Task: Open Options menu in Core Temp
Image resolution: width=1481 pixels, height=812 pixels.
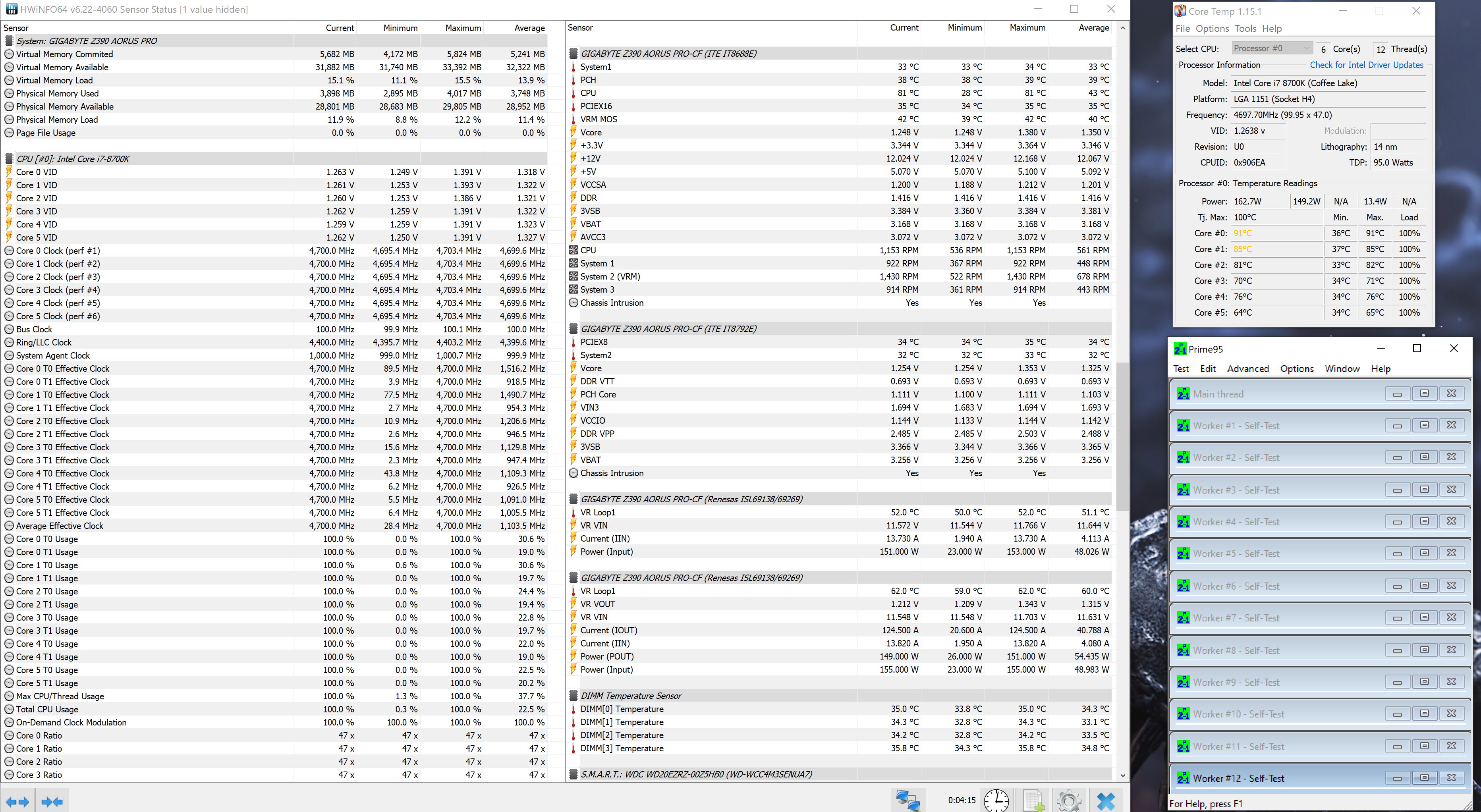Action: tap(1211, 29)
